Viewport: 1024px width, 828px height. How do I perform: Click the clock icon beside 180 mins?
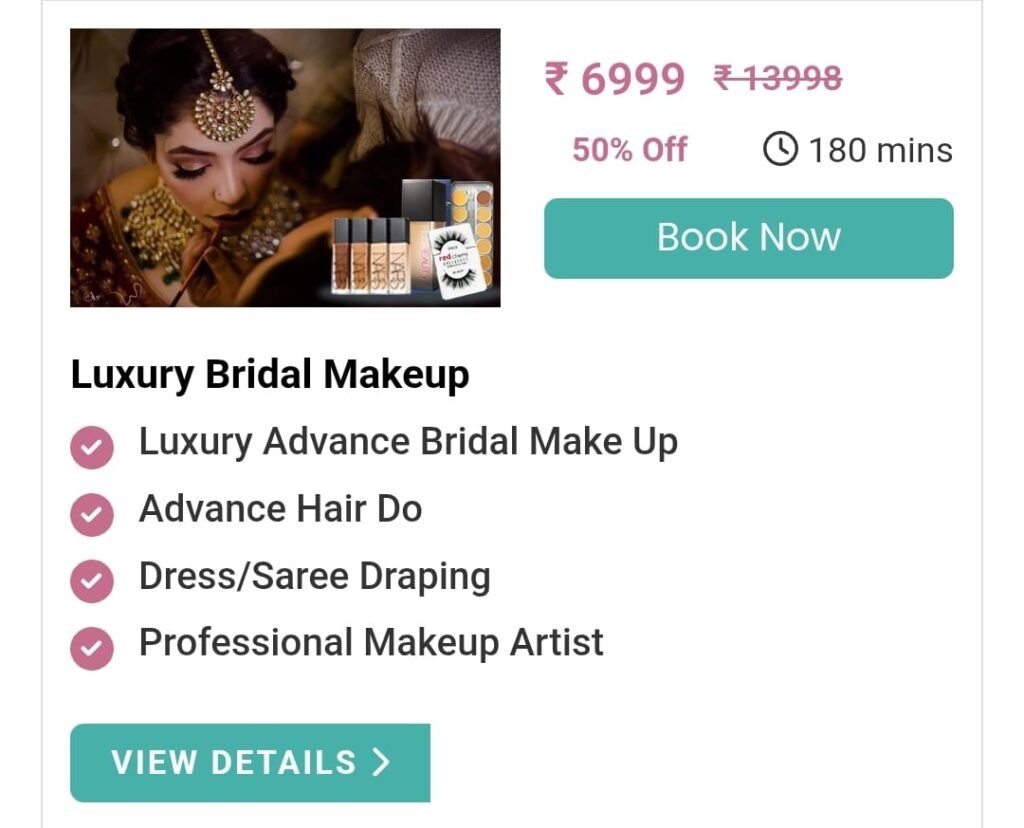coord(780,149)
